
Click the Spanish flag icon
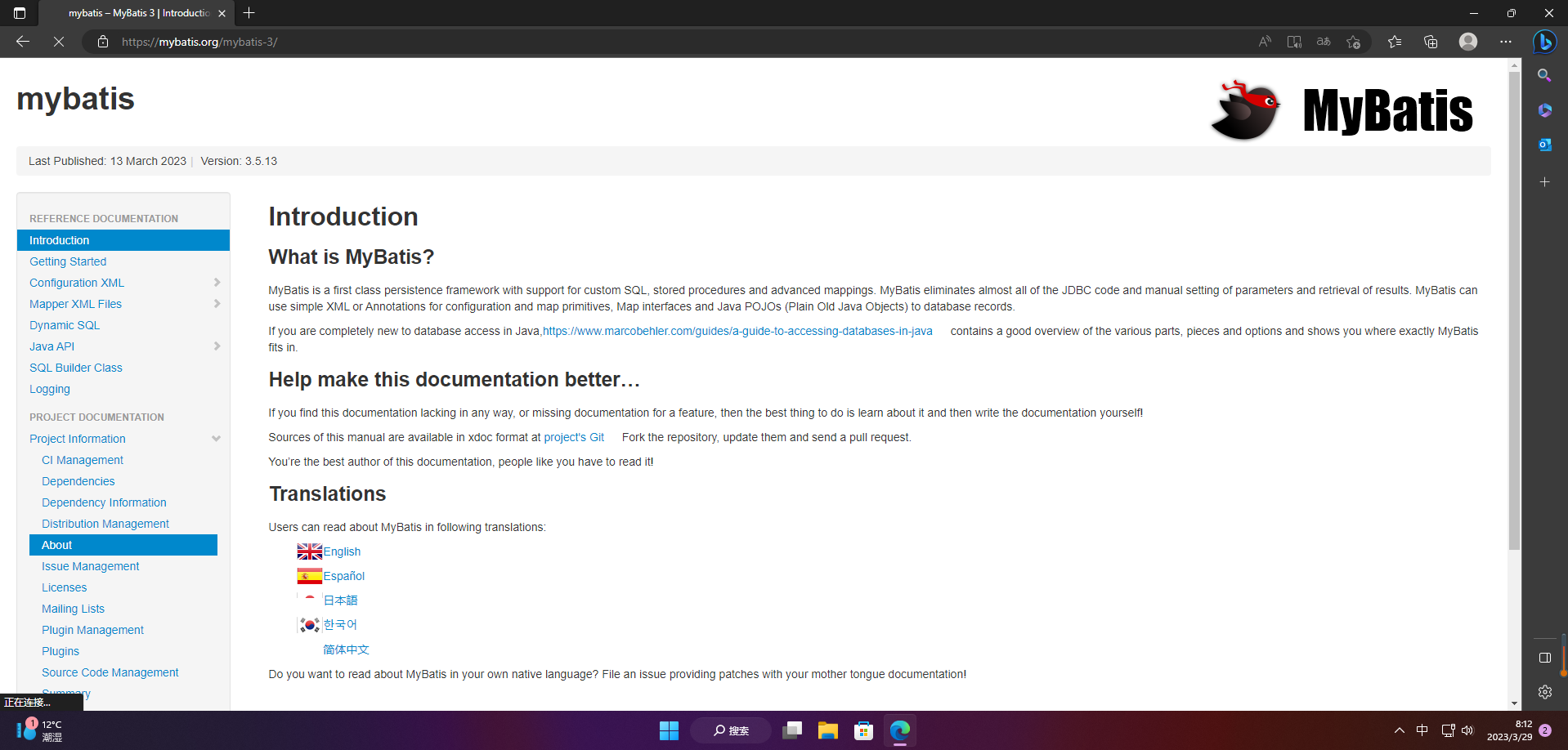click(x=309, y=576)
